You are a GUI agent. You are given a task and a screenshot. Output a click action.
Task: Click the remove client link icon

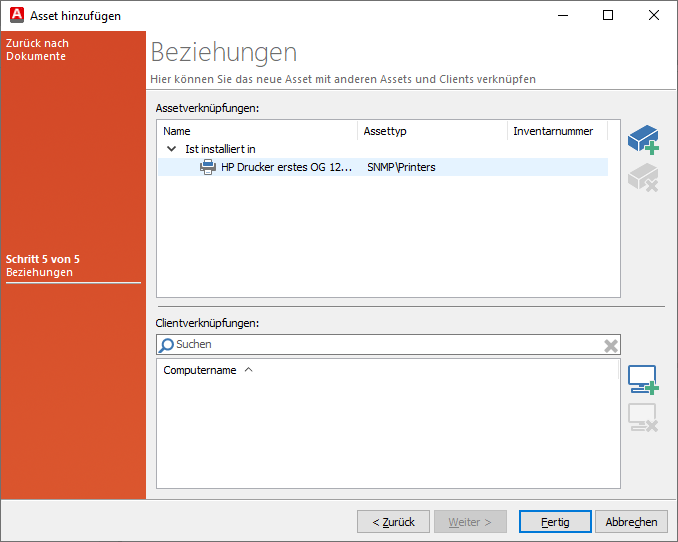(x=642, y=417)
